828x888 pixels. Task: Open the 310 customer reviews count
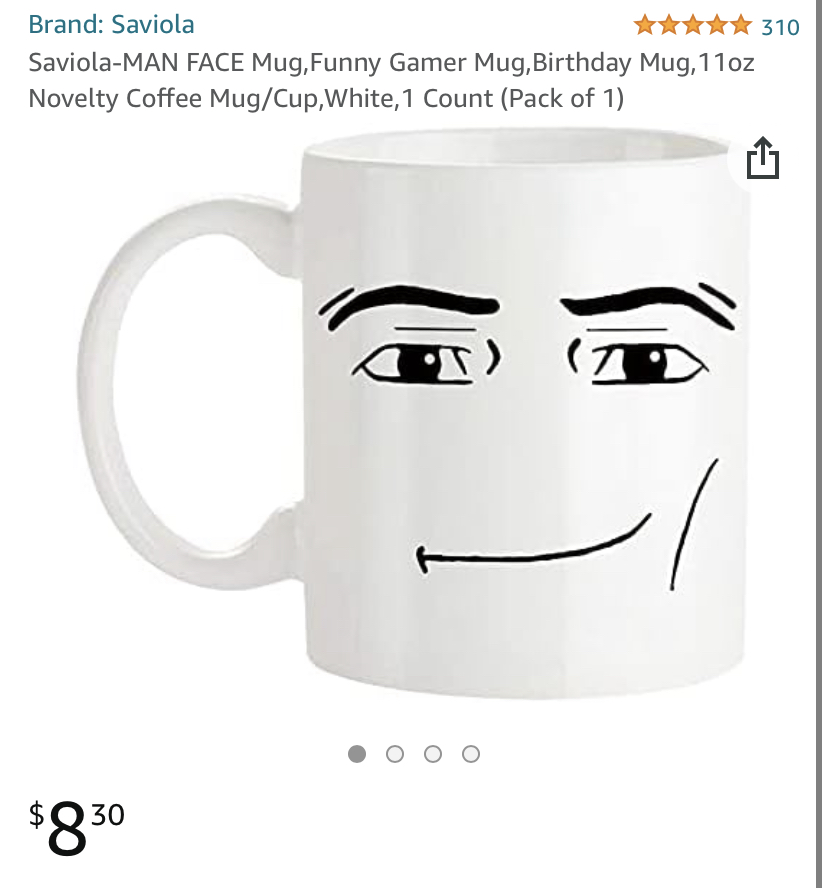pos(780,27)
